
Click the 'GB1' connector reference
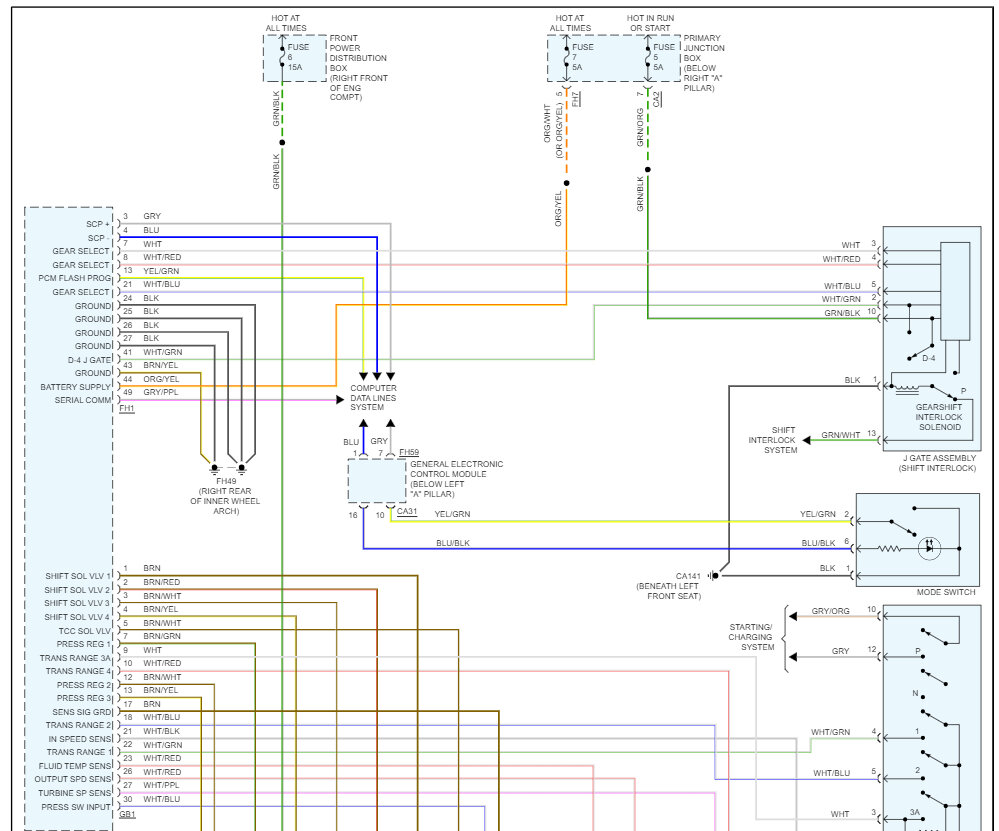click(127, 814)
